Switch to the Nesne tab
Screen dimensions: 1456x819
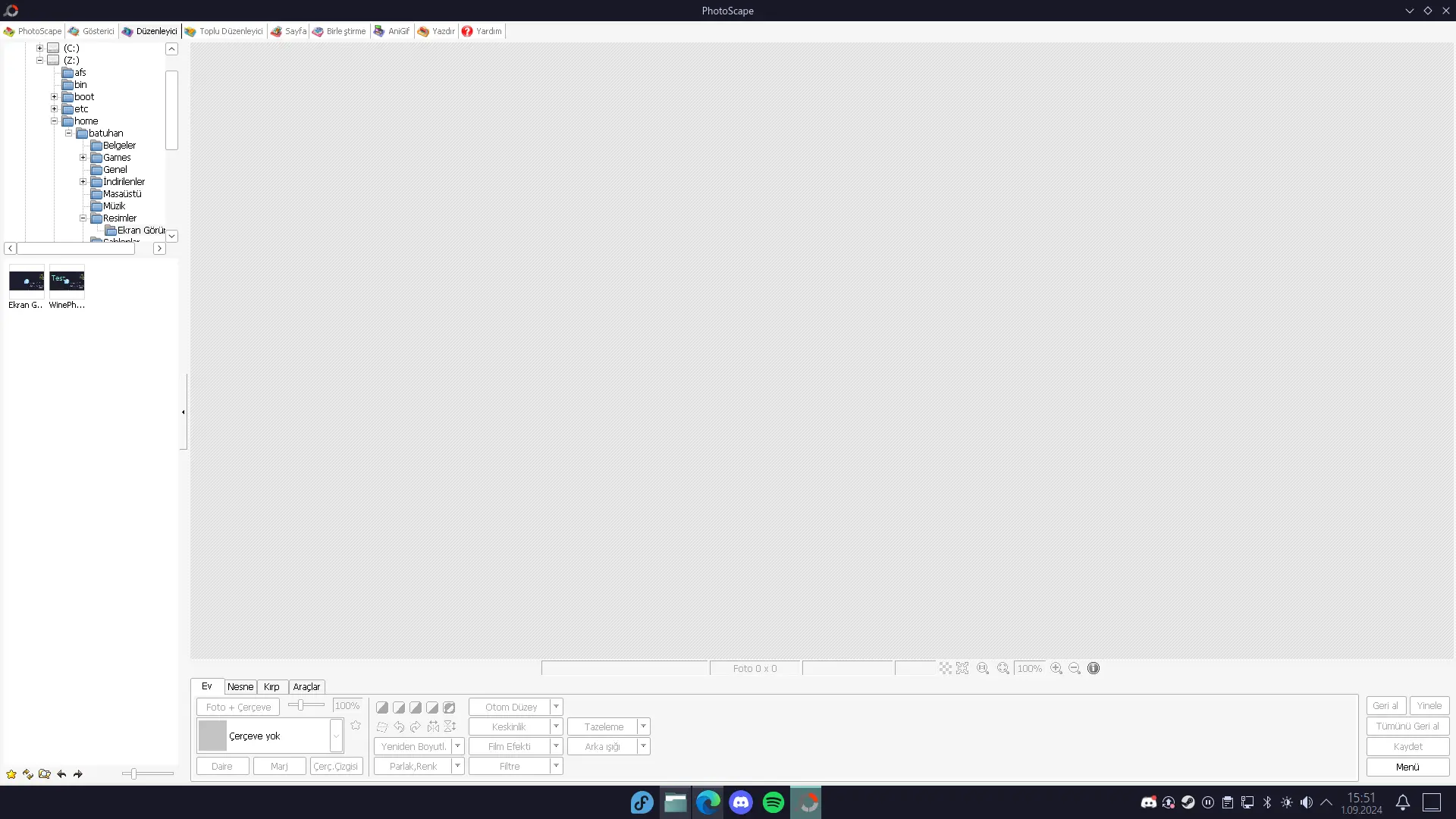pyautogui.click(x=240, y=686)
